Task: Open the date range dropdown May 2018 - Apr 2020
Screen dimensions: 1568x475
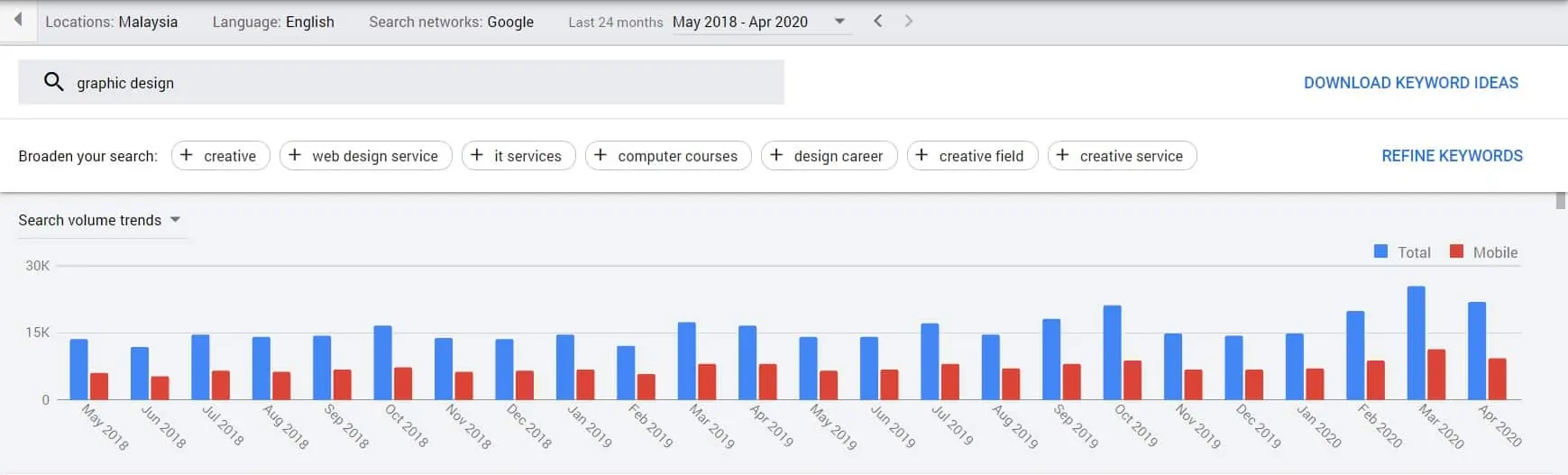Action: point(760,22)
